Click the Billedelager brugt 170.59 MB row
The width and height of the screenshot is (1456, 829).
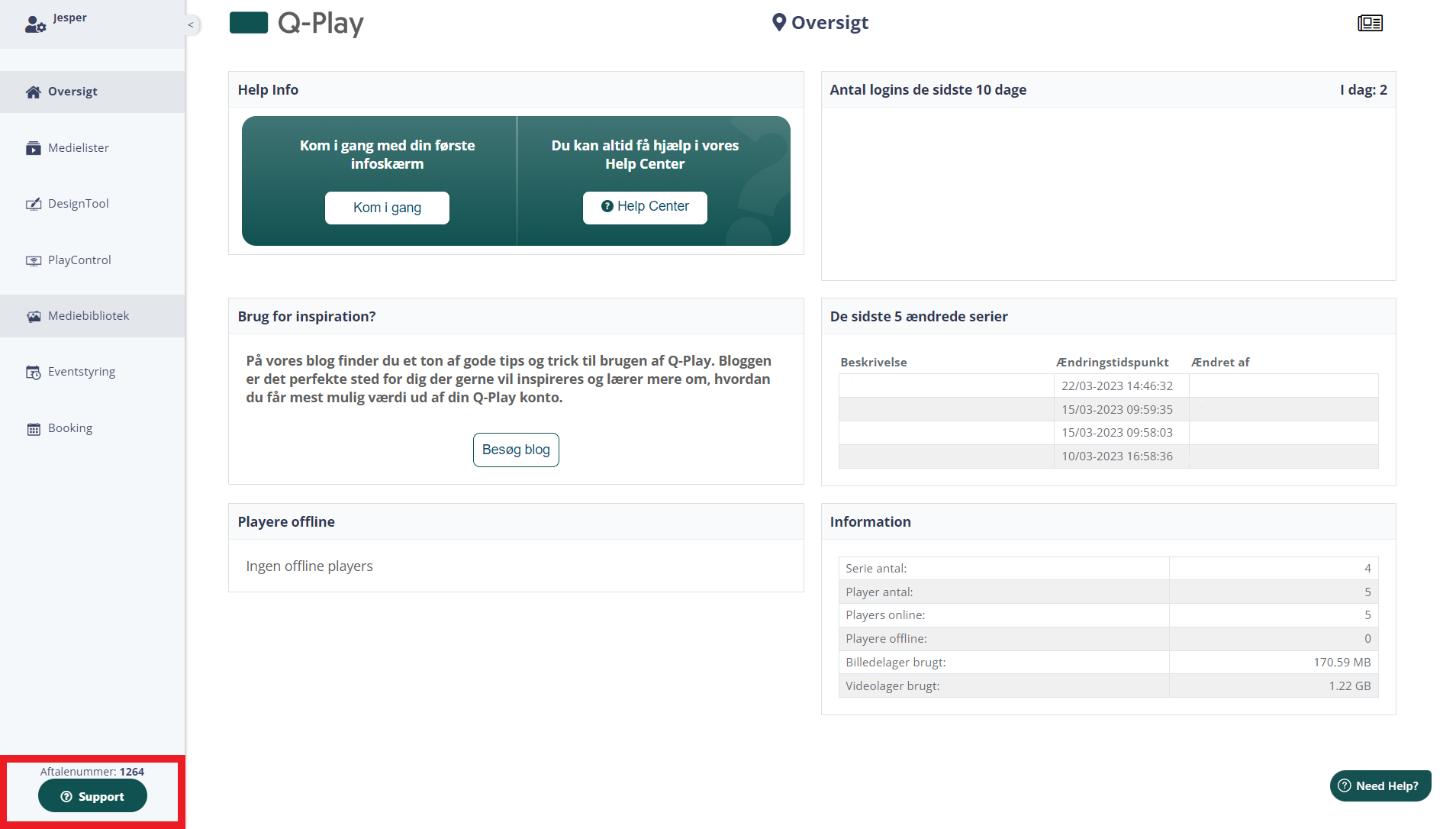coord(1108,663)
